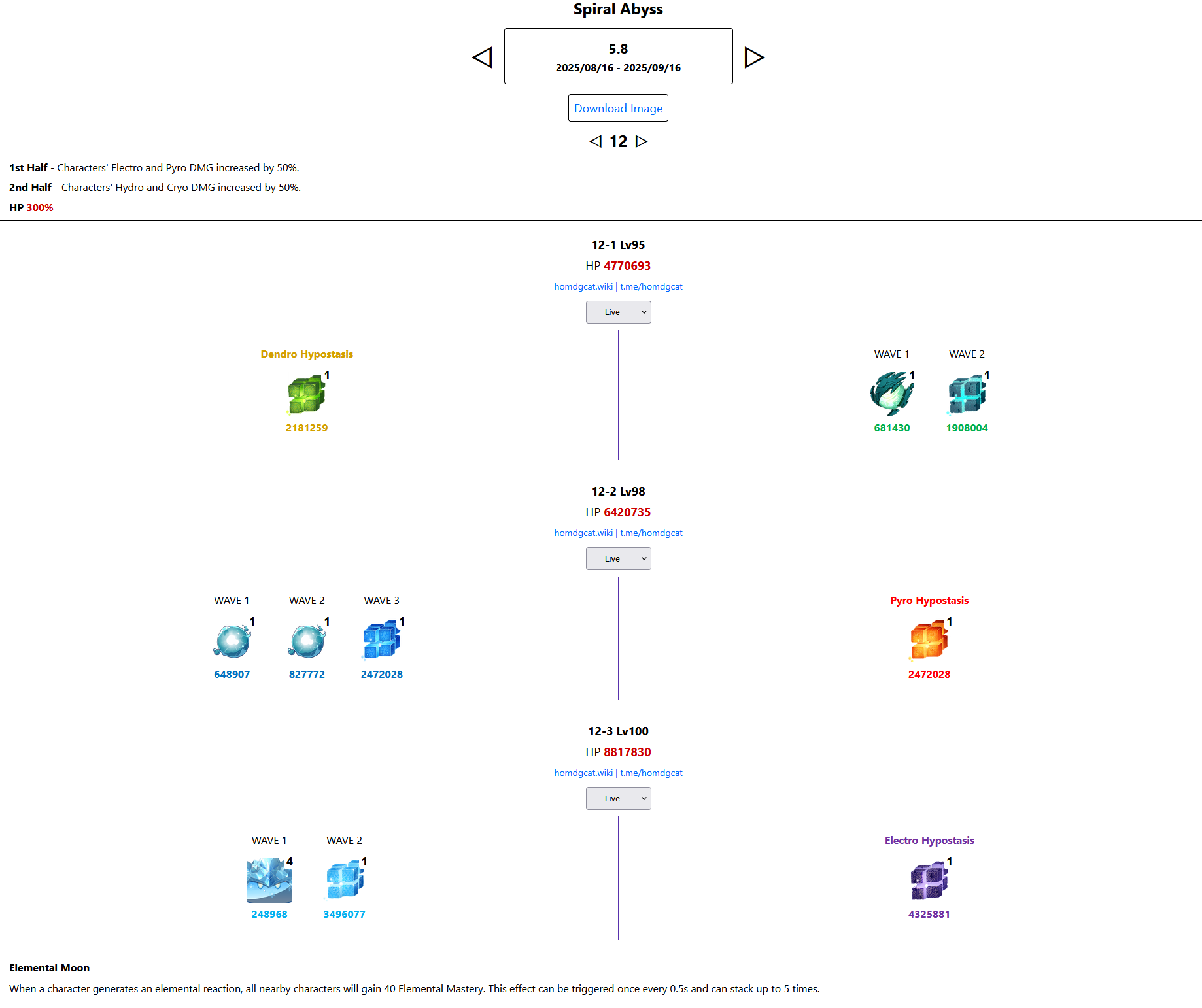1202x1008 pixels.
Task: Click the 12-1 Wave 2 Anemo cube icon
Action: pos(967,395)
